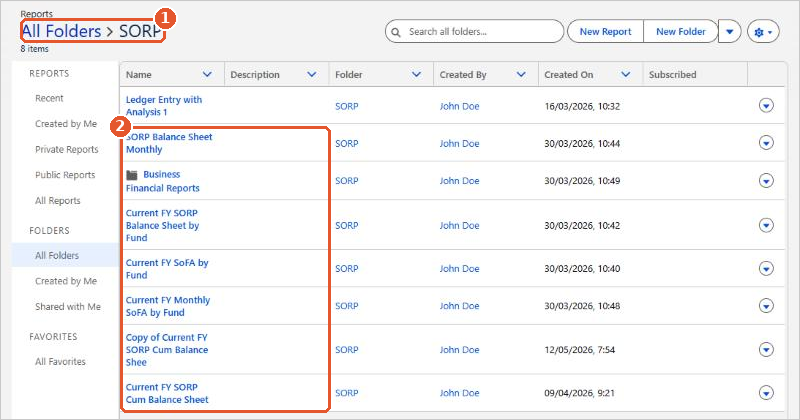
Task: Open Current FY SORP Balance Sheet by Fund
Action: pos(162,225)
